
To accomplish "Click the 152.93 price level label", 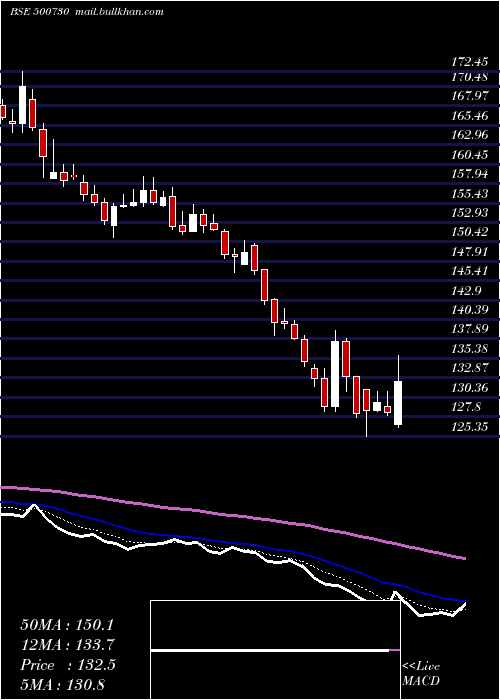I will (x=469, y=213).
